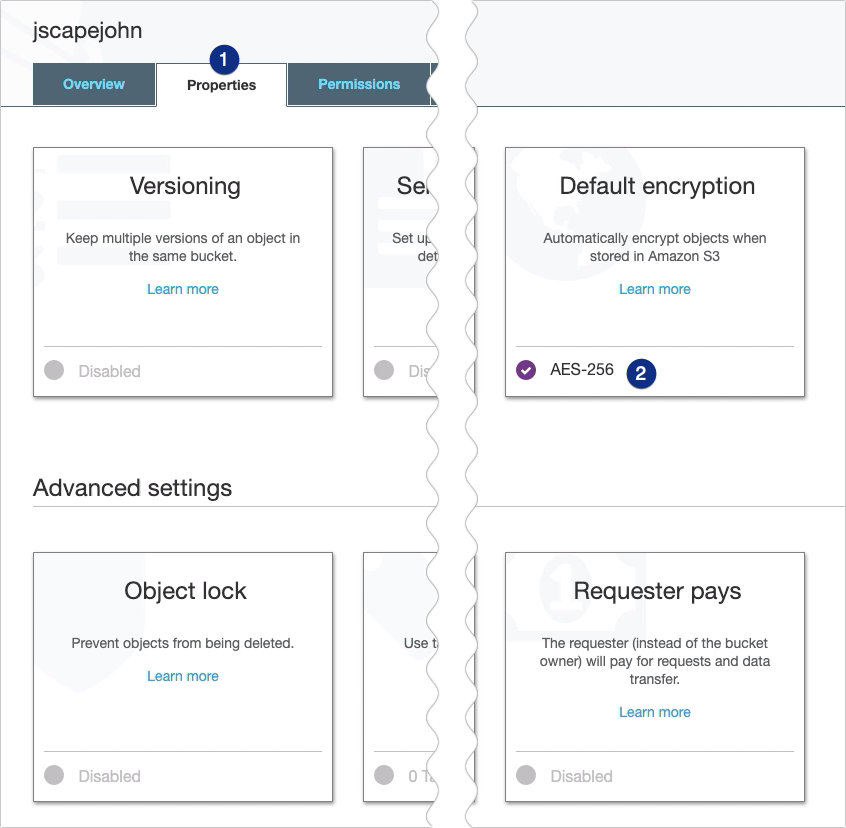Switch to the Overview tab
The width and height of the screenshot is (846, 828).
pos(94,84)
